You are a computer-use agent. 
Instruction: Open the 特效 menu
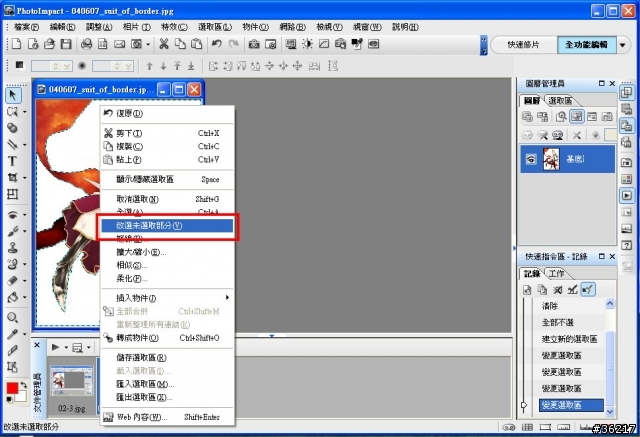(x=174, y=27)
